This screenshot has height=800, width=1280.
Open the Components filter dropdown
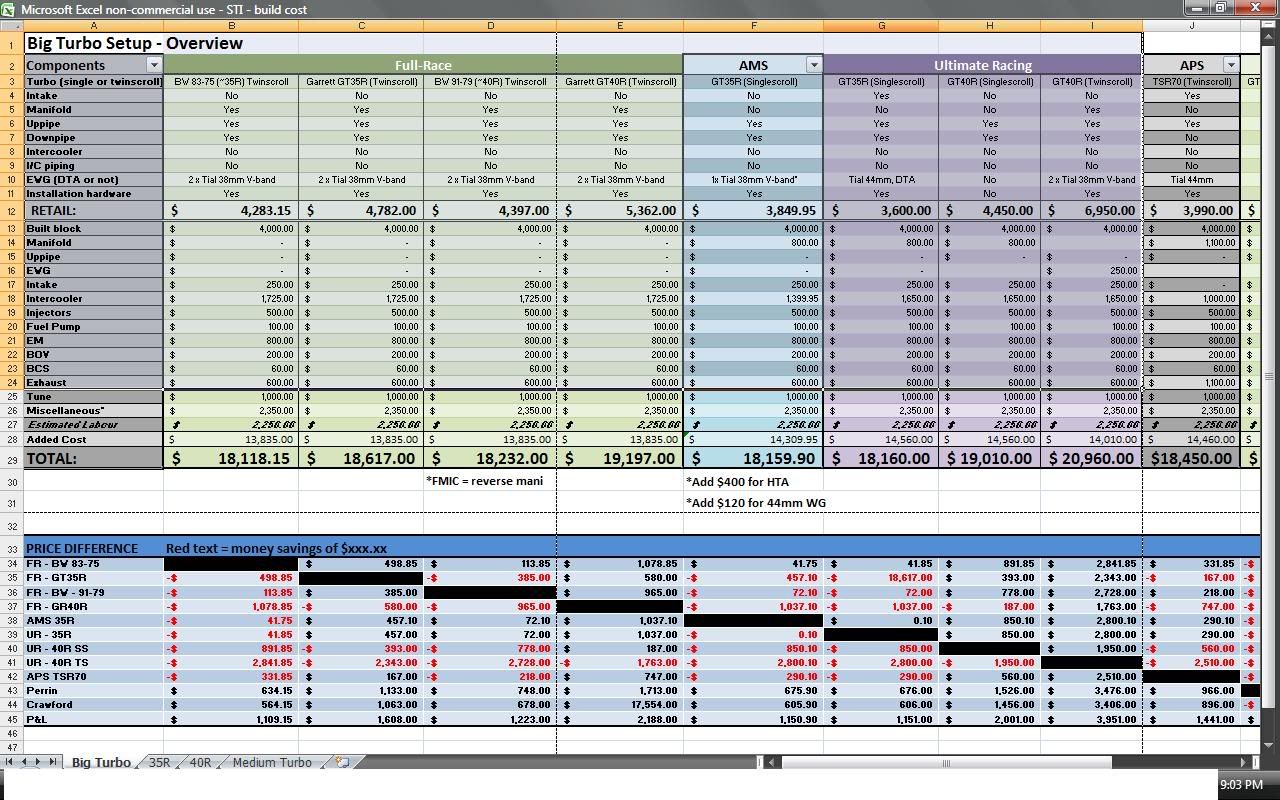tap(154, 65)
